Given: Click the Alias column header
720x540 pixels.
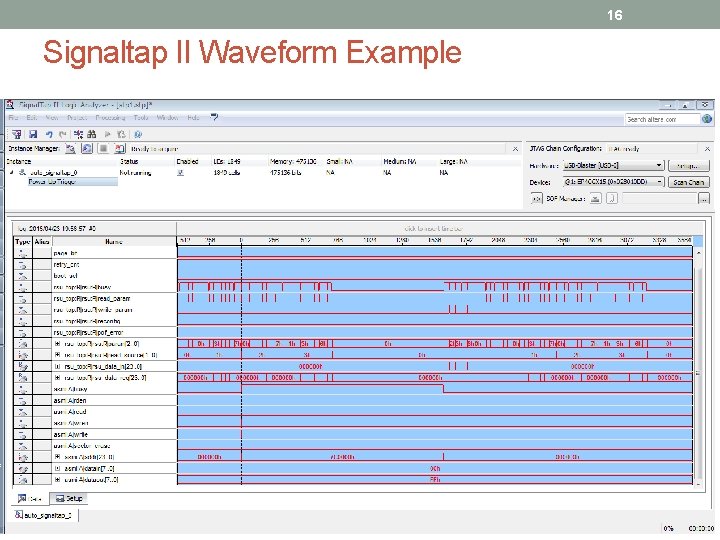Looking at the screenshot, I should [x=42, y=242].
